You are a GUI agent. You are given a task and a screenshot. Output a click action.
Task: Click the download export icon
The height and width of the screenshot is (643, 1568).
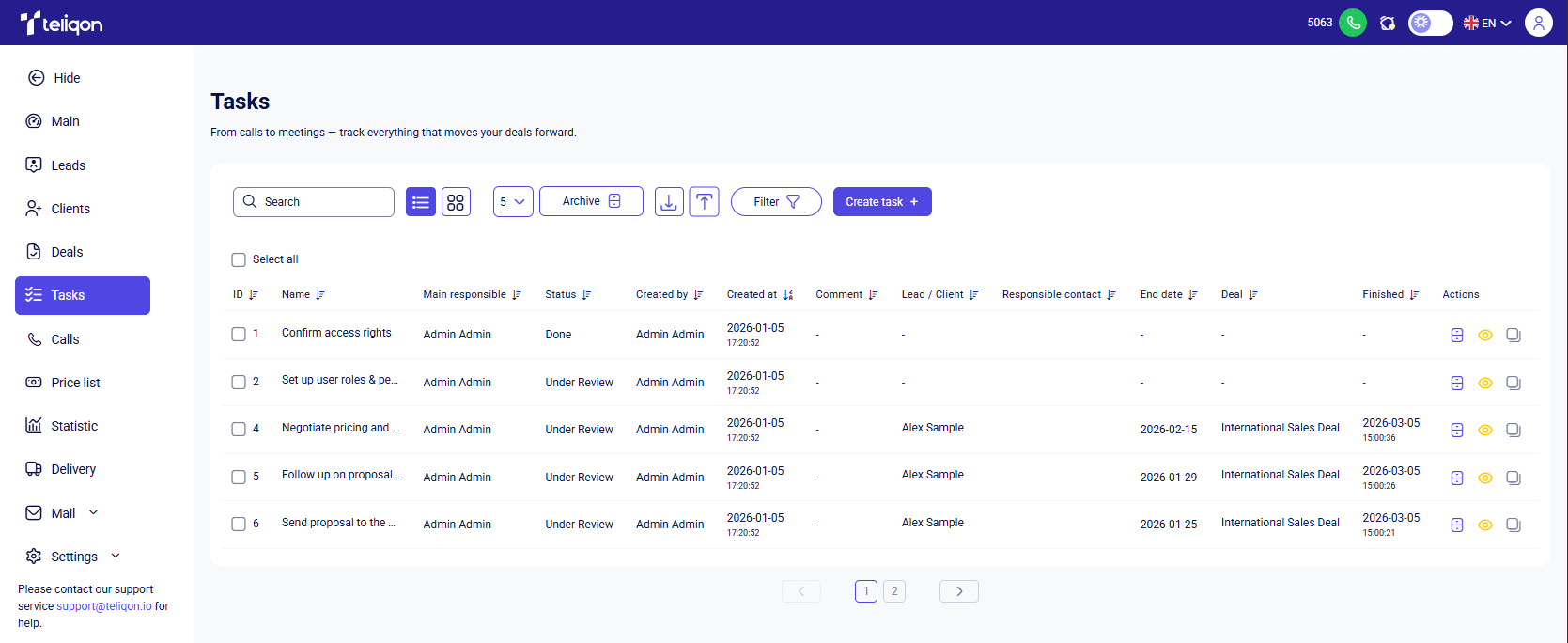(x=669, y=202)
